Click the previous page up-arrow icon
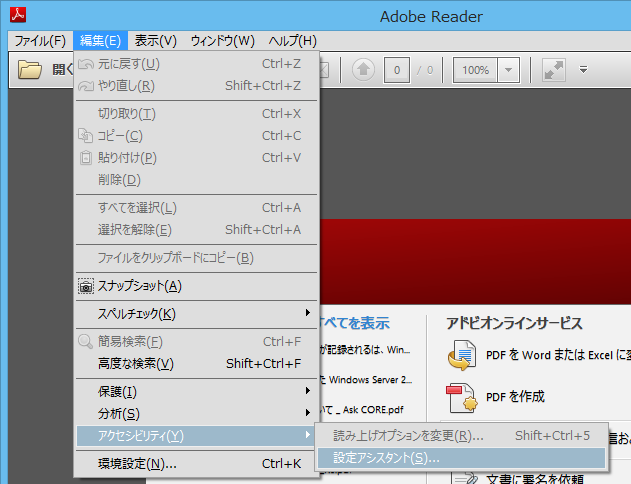 (x=363, y=70)
